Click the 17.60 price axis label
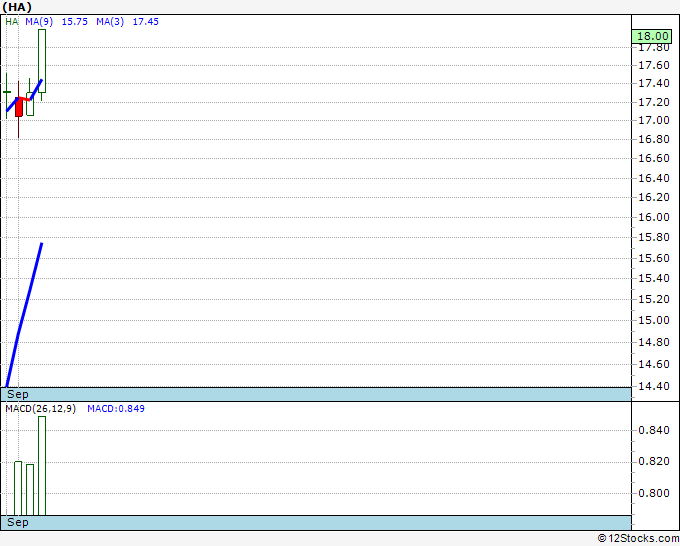This screenshot has height=546, width=680. point(654,65)
